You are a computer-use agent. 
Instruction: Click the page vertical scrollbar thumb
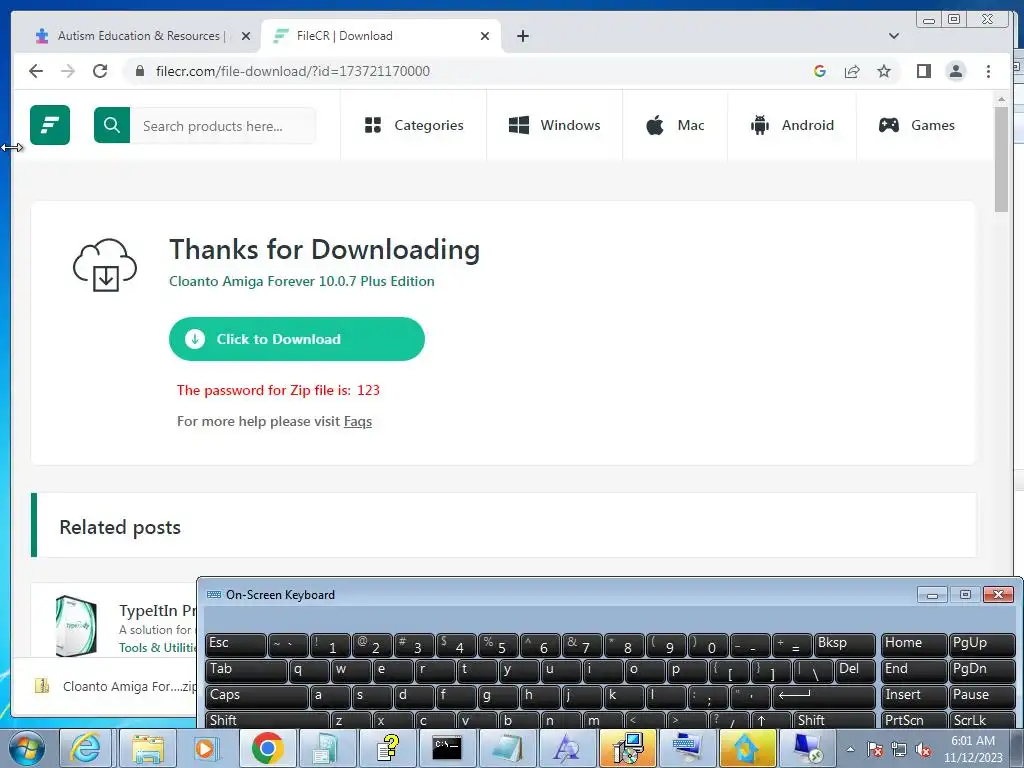1001,159
